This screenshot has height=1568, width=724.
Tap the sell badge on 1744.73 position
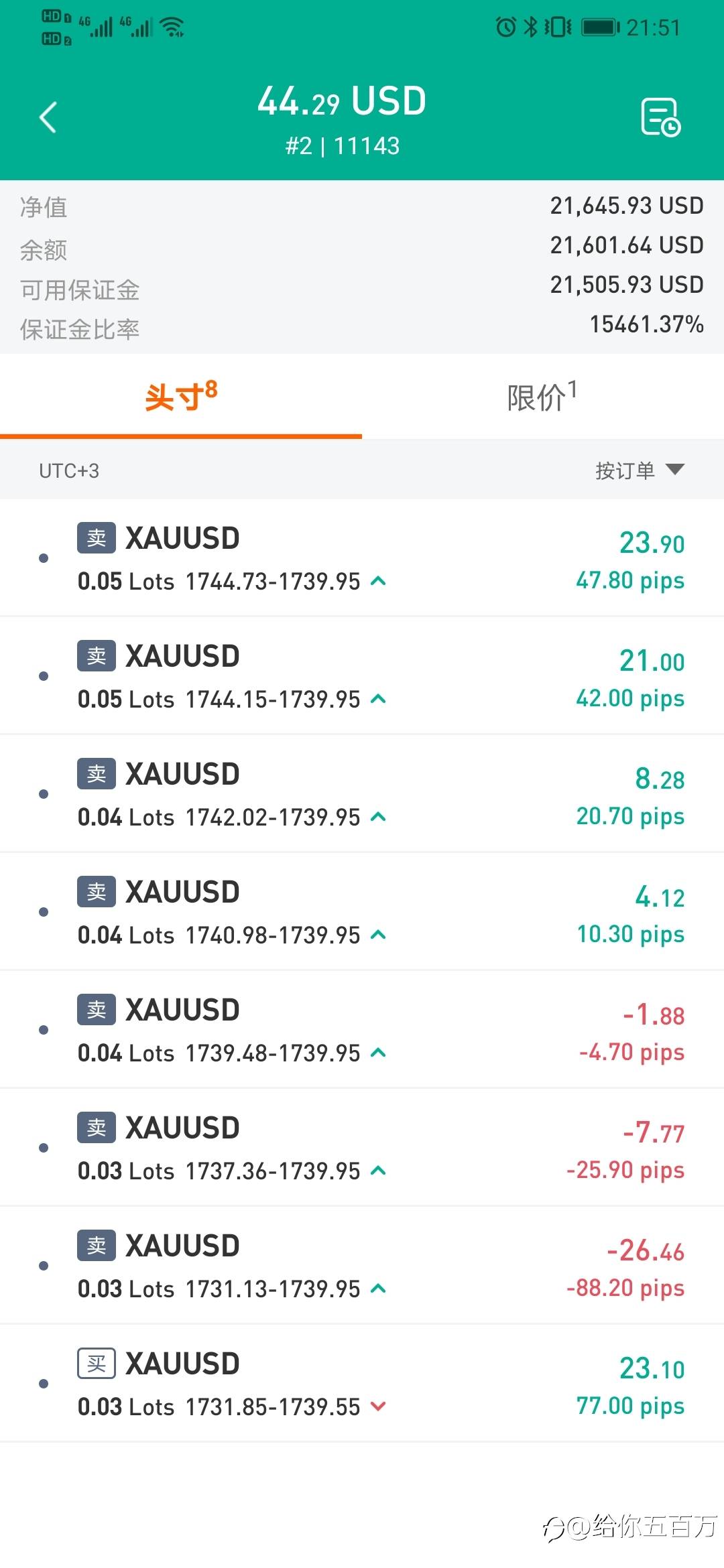[x=97, y=537]
